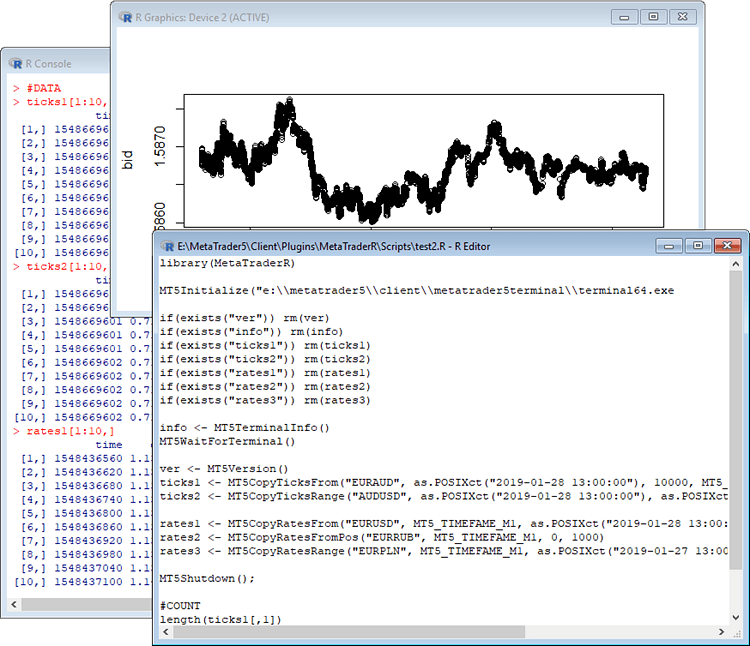This screenshot has height=646, width=750.
Task: Click the R Editor vertical scroll down arrow
Action: pos(736,617)
